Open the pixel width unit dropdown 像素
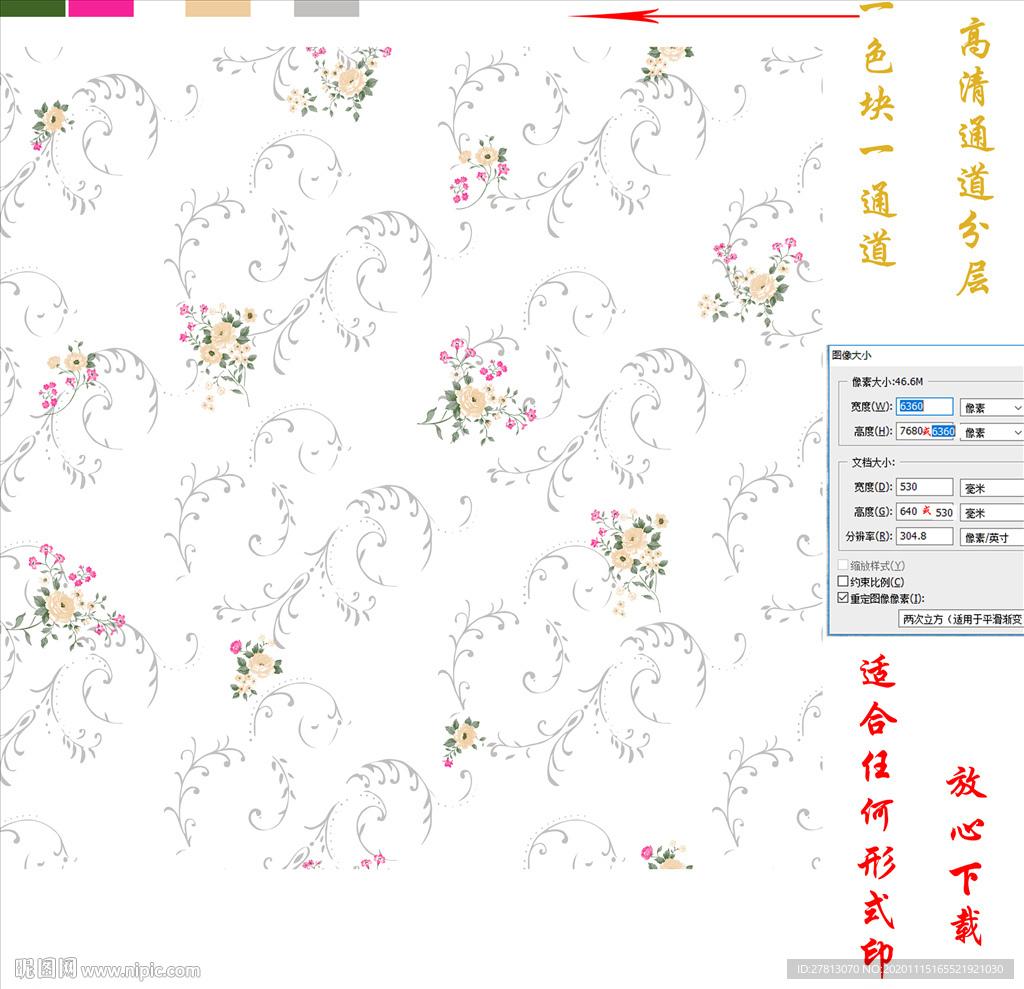Screen dimensions: 1024x989 (991, 408)
